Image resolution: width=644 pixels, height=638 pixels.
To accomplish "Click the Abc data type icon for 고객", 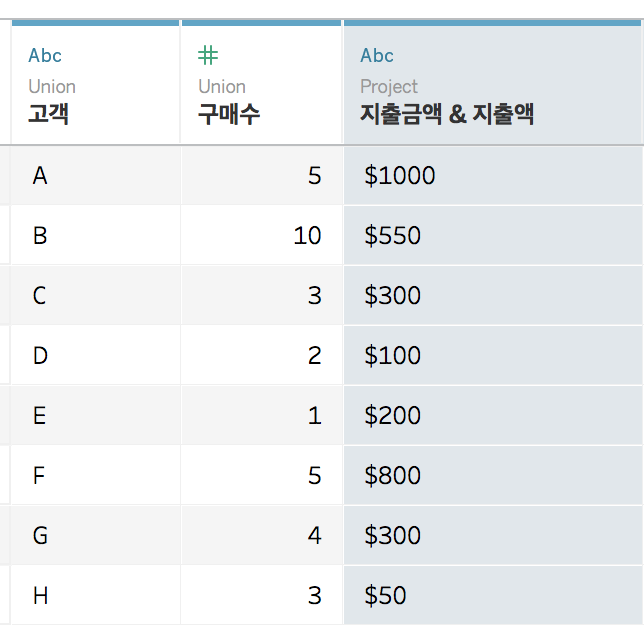I will tap(45, 55).
